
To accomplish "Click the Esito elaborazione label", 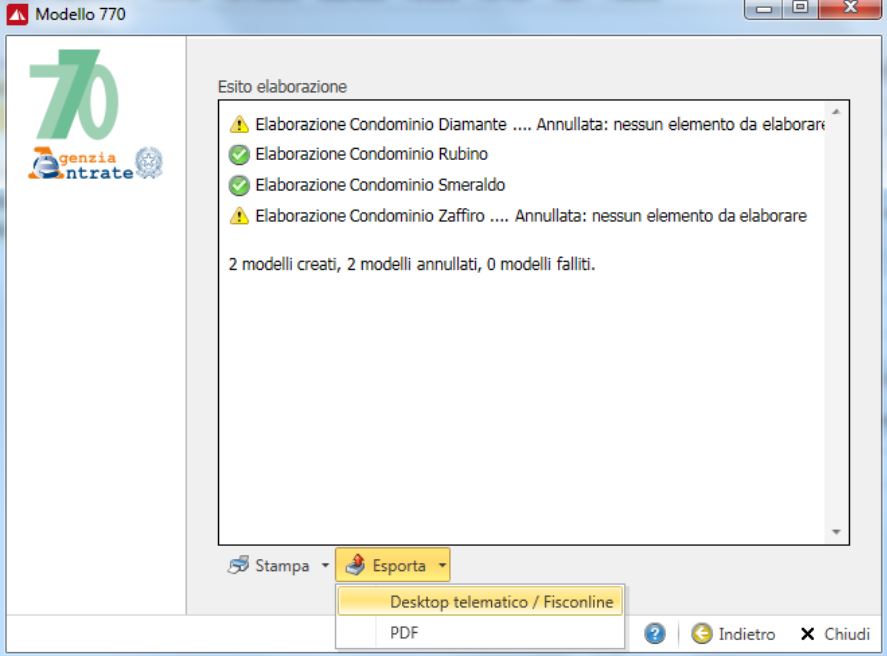I will [282, 87].
